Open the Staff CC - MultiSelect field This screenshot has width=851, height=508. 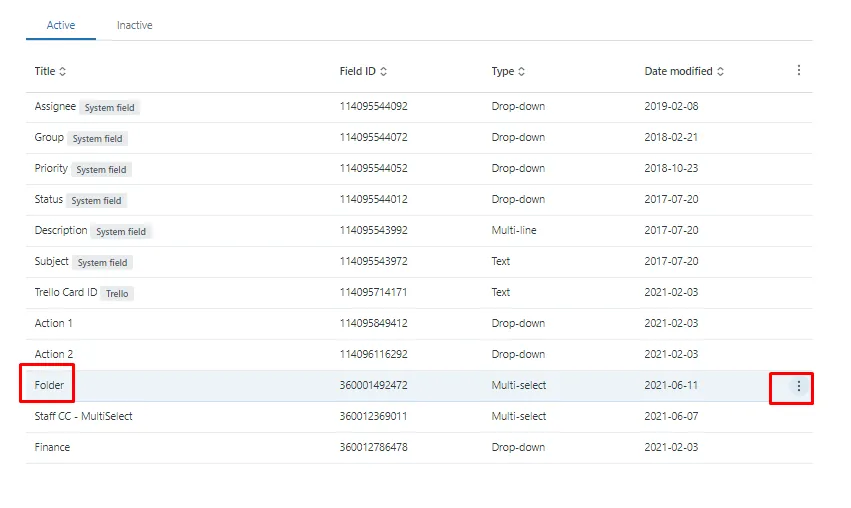[83, 416]
